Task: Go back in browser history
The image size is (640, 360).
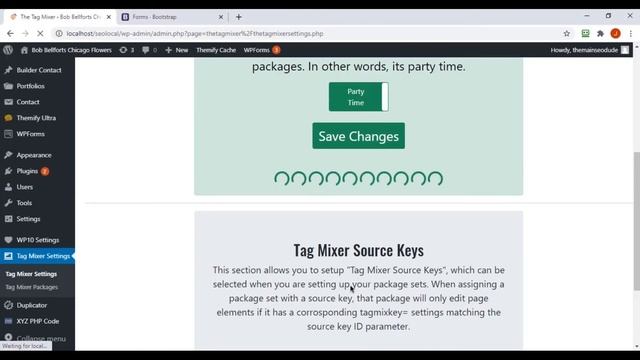Action: click(x=10, y=33)
